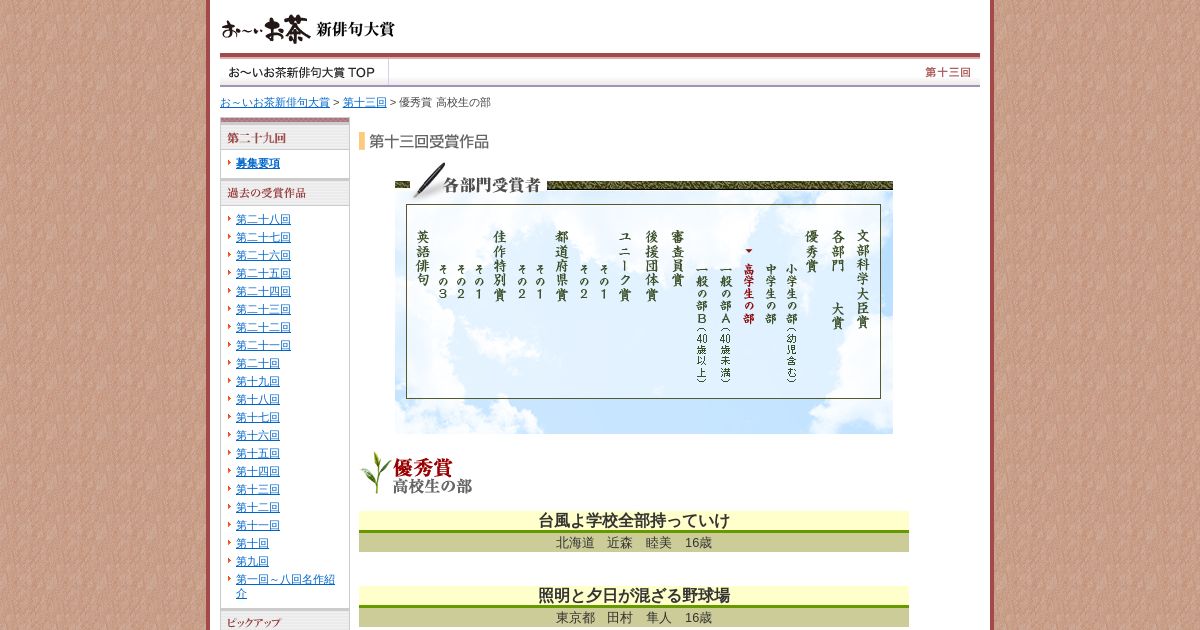Screen dimensions: 1200x630
Task: Open その1 under 佳作特別賞
Action: 479,282
